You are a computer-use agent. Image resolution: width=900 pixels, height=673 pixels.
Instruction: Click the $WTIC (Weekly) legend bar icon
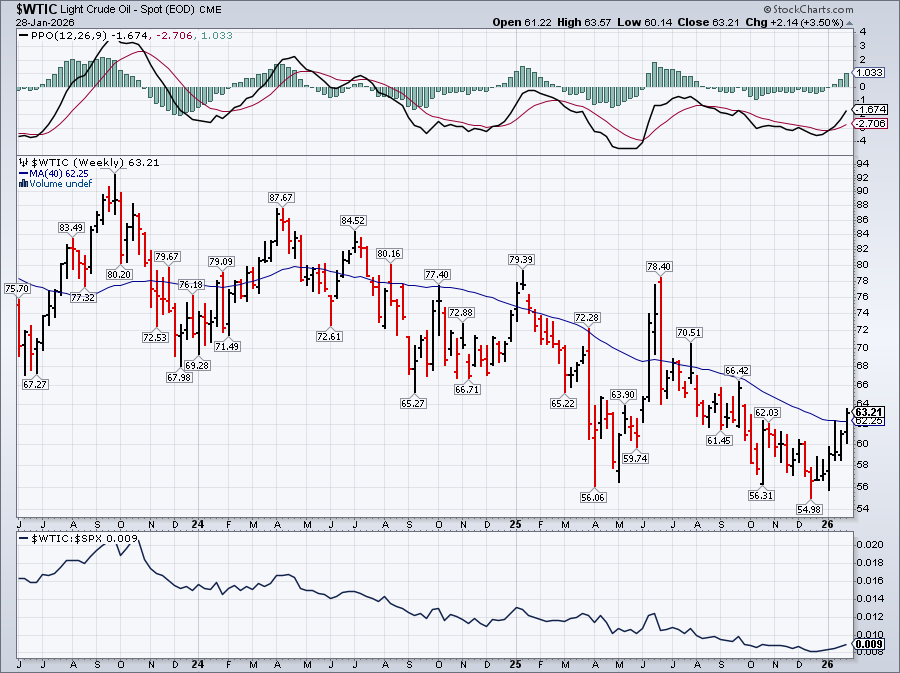pos(24,162)
